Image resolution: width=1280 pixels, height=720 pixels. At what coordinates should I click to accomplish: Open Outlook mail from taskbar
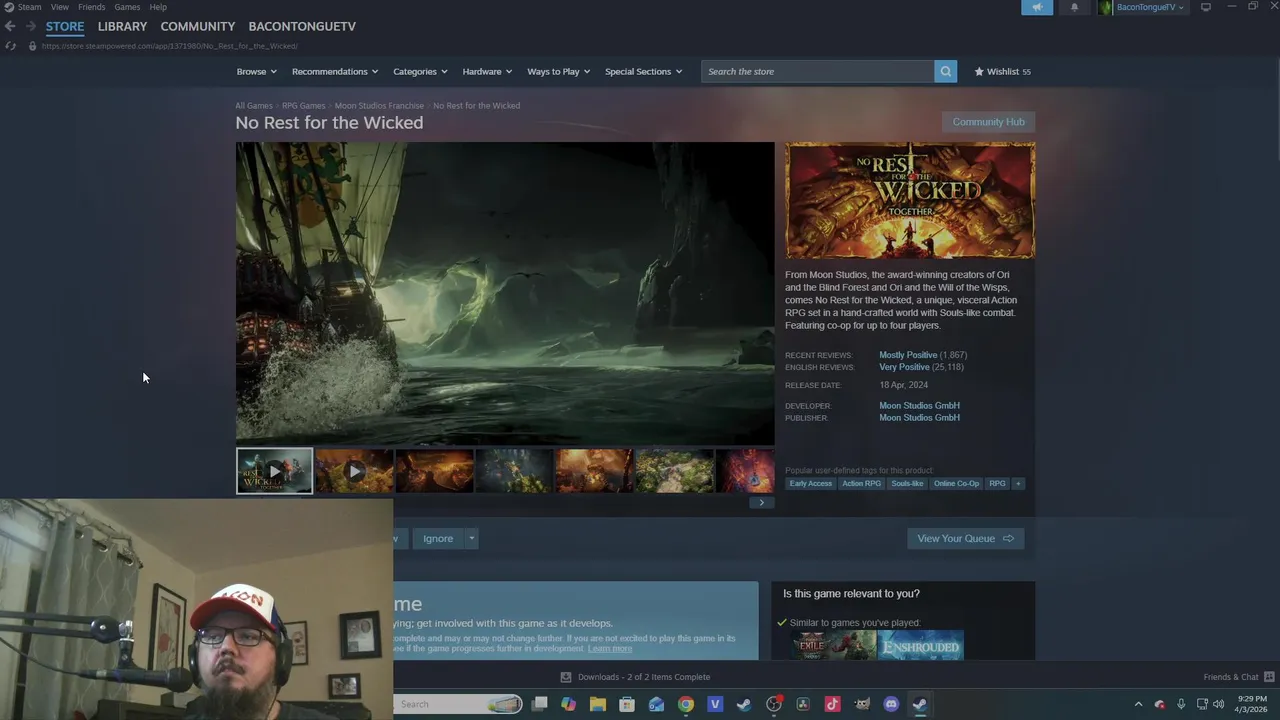(x=656, y=704)
